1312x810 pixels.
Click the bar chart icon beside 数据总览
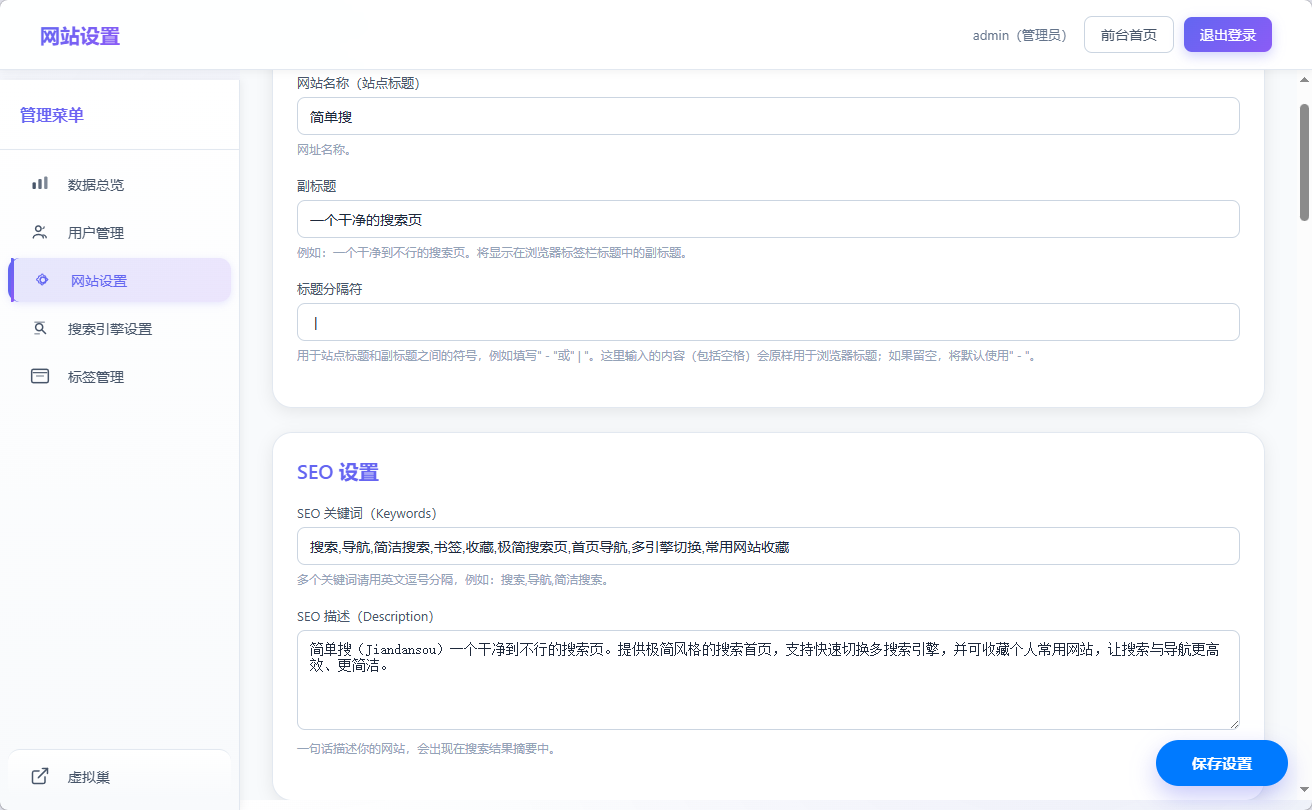[x=39, y=184]
